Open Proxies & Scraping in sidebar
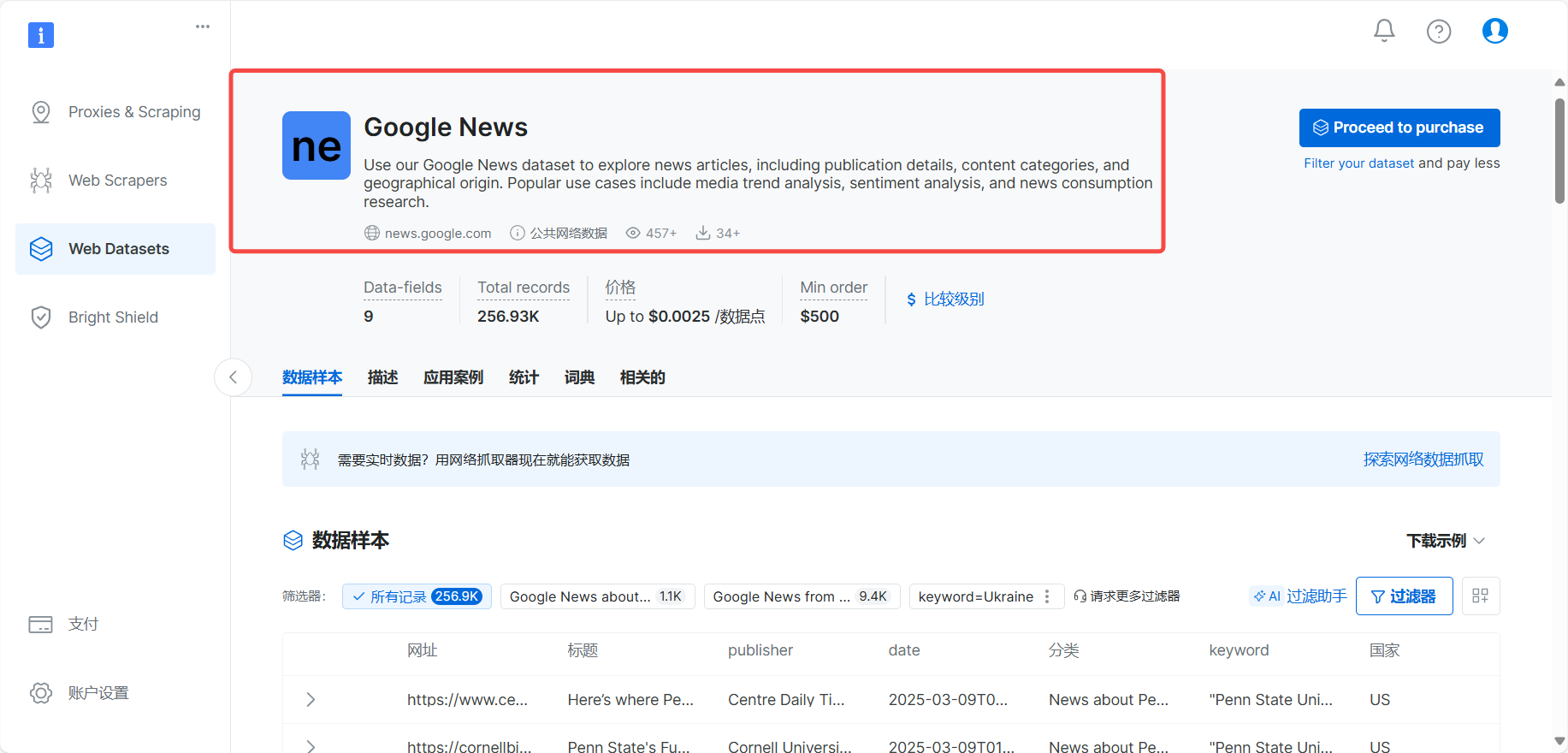The image size is (1568, 753). coord(115,112)
